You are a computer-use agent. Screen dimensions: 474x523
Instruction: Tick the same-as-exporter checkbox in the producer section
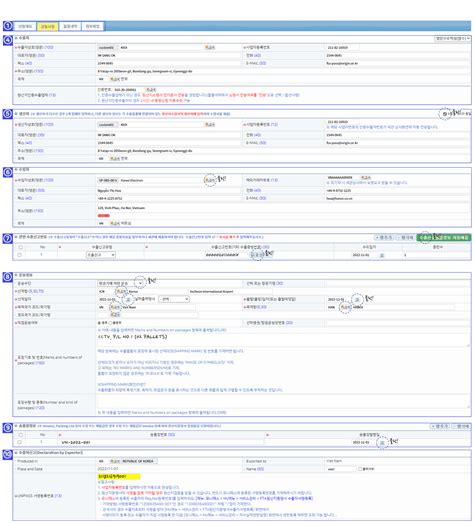click(x=445, y=114)
